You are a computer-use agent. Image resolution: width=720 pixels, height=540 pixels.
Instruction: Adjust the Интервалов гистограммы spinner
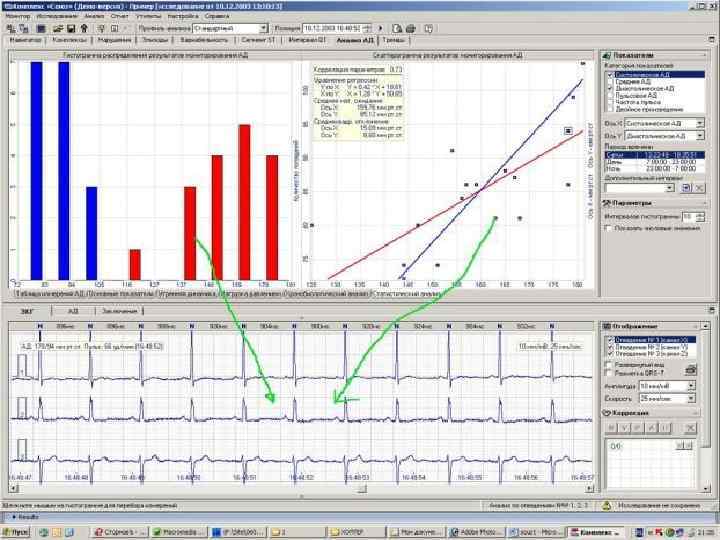(700, 216)
